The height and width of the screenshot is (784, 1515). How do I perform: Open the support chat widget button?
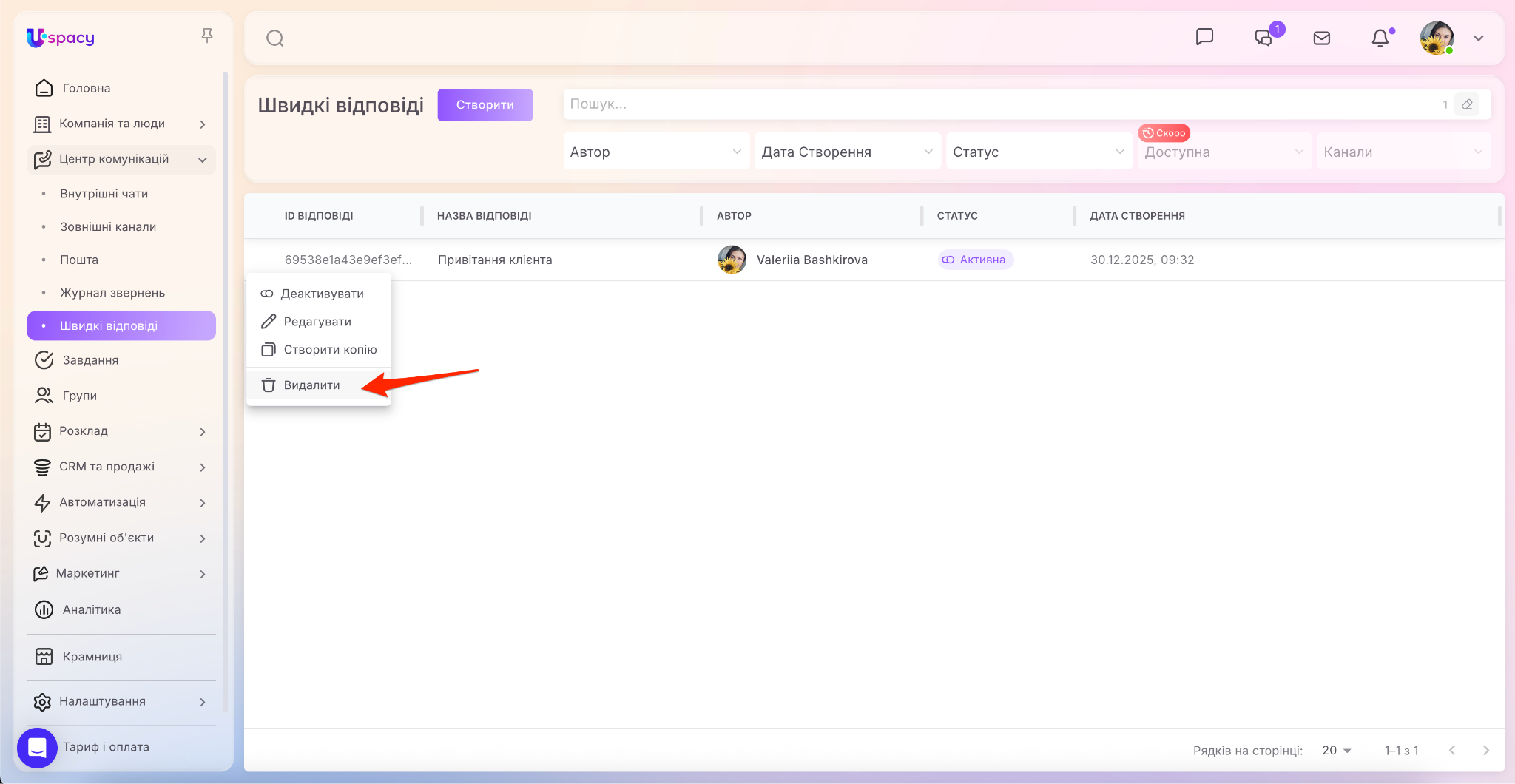37,748
